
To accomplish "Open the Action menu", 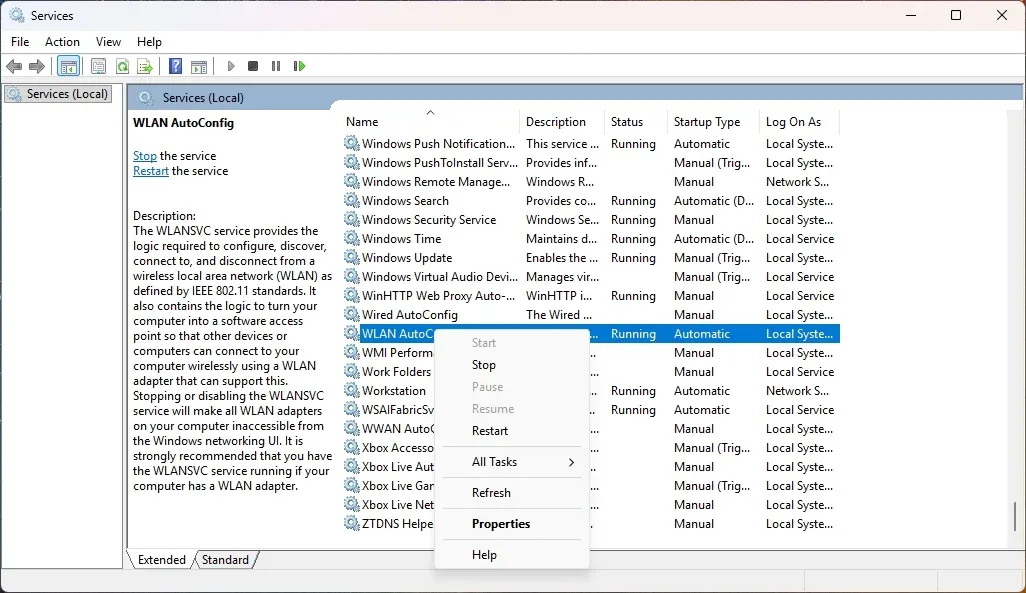I will pyautogui.click(x=62, y=42).
